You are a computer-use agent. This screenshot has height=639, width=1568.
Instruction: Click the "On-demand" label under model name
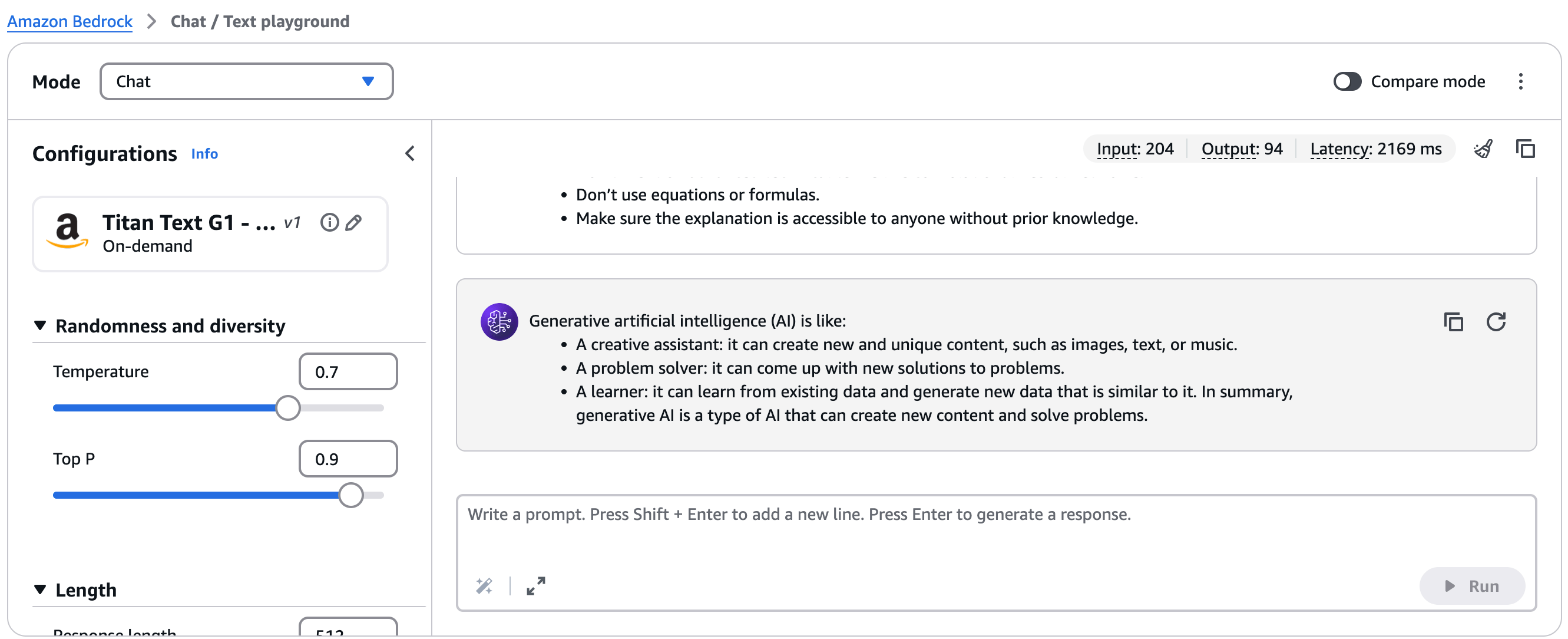[x=147, y=246]
